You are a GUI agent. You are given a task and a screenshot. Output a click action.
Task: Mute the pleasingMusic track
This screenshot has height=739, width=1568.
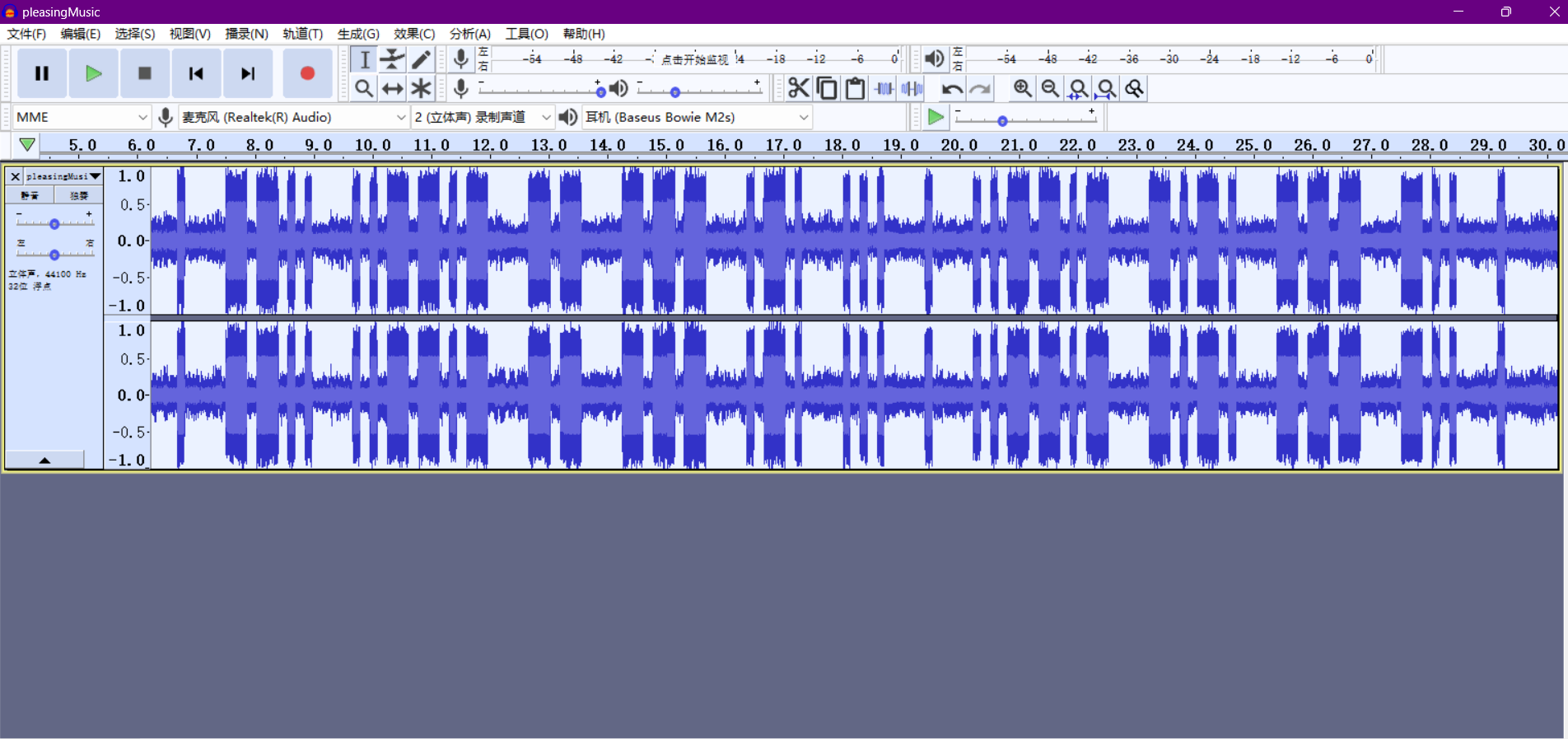click(30, 195)
